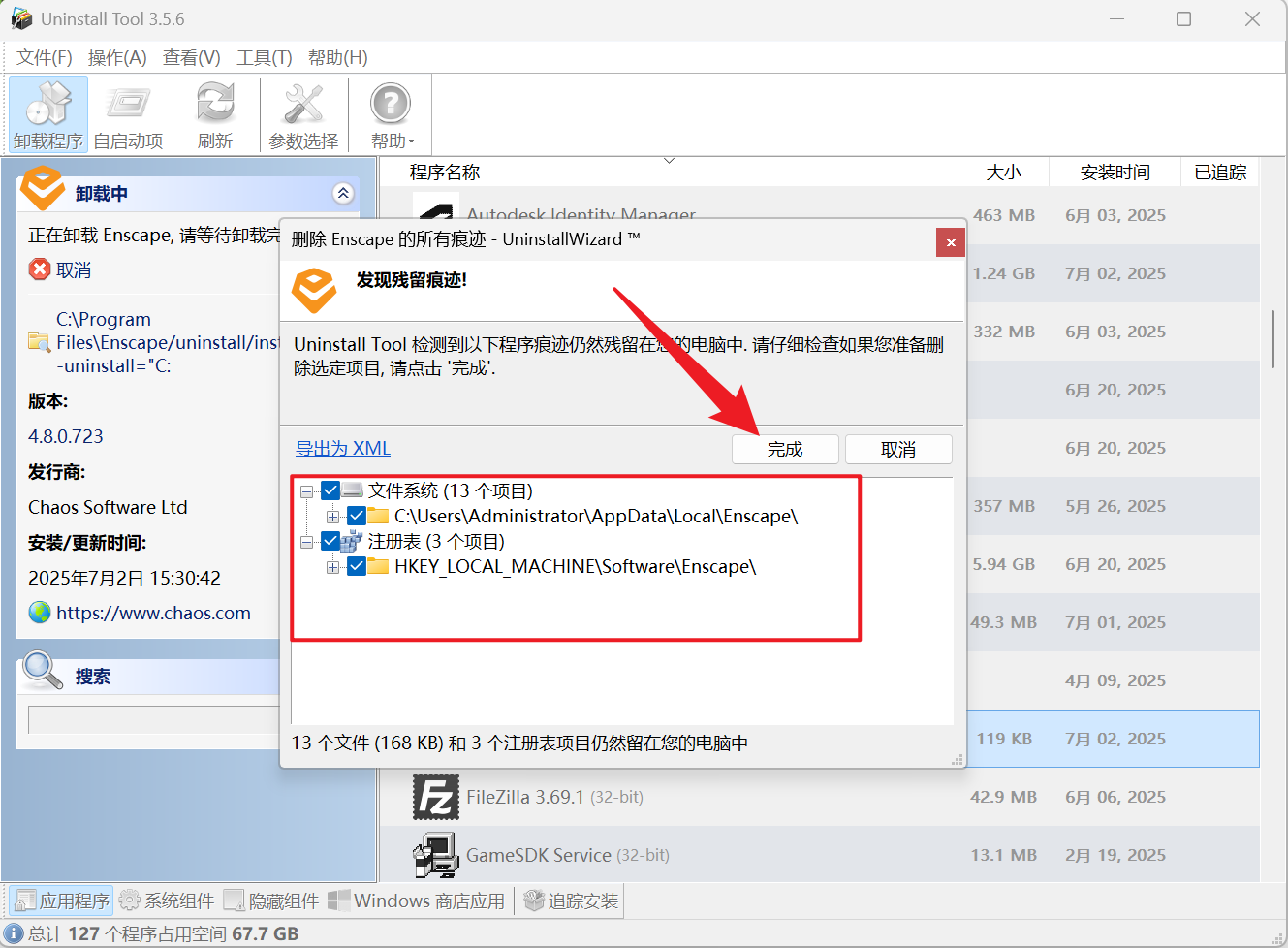Viewport: 1288px width, 948px height.
Task: Click inside the 搜索 input field
Action: click(x=153, y=719)
